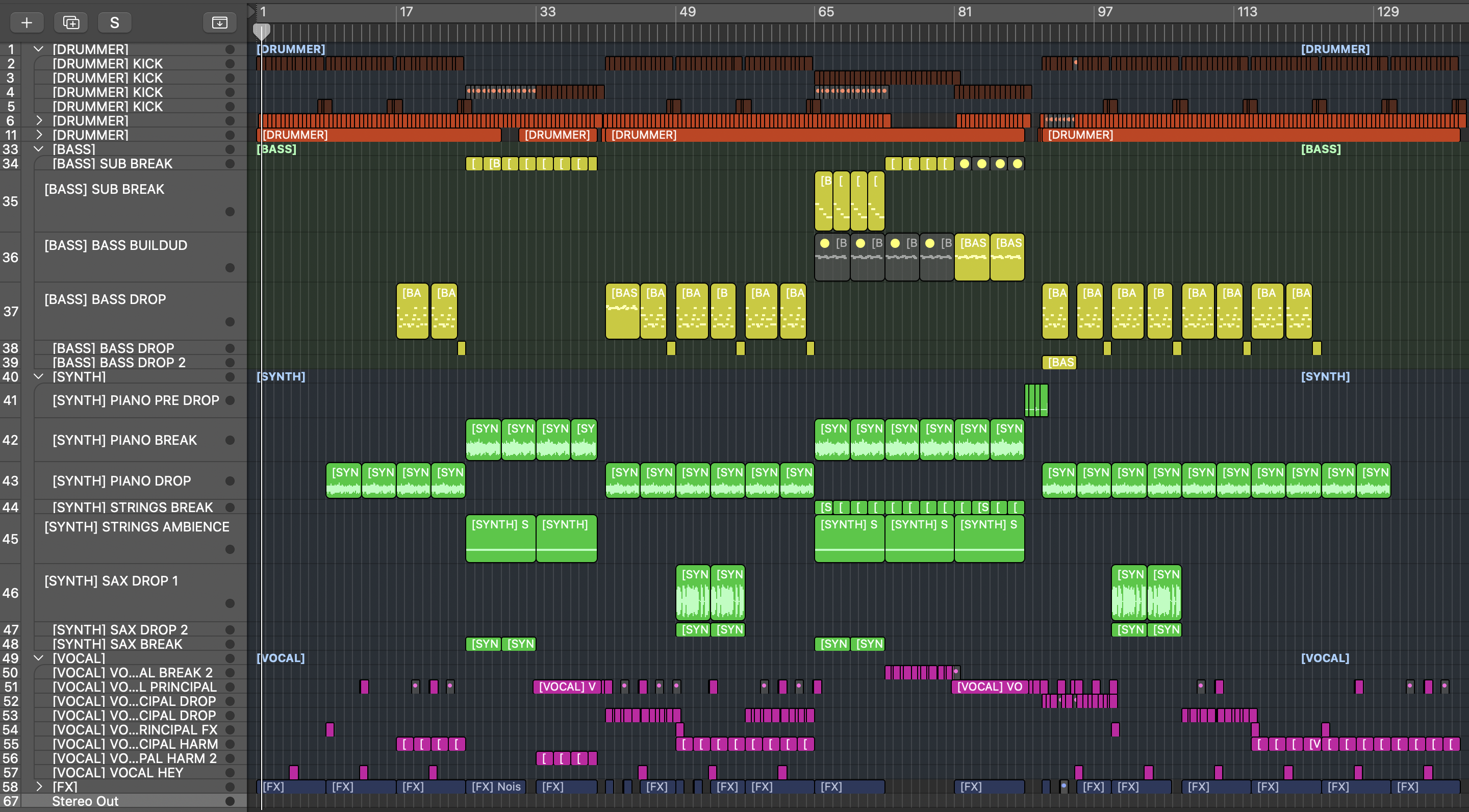This screenshot has width=1469, height=812.
Task: Click the catch content download-style icon
Action: click(219, 22)
